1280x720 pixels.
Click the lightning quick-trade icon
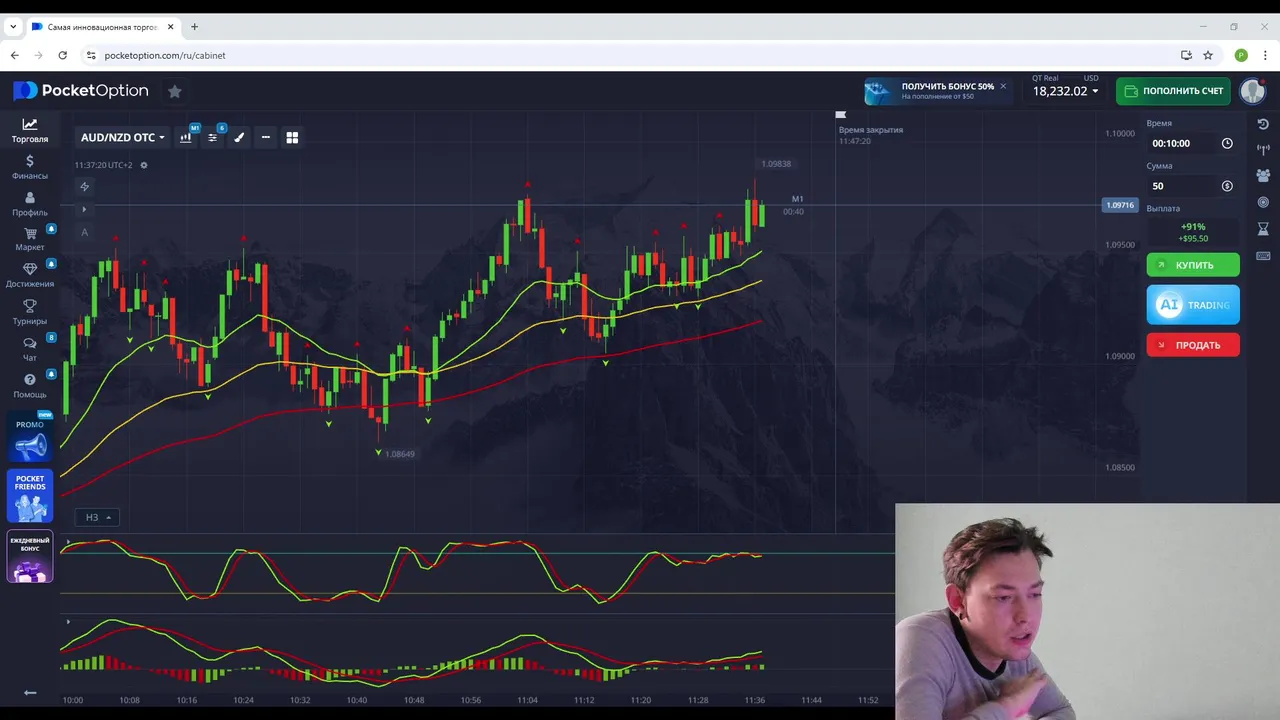pyautogui.click(x=84, y=186)
